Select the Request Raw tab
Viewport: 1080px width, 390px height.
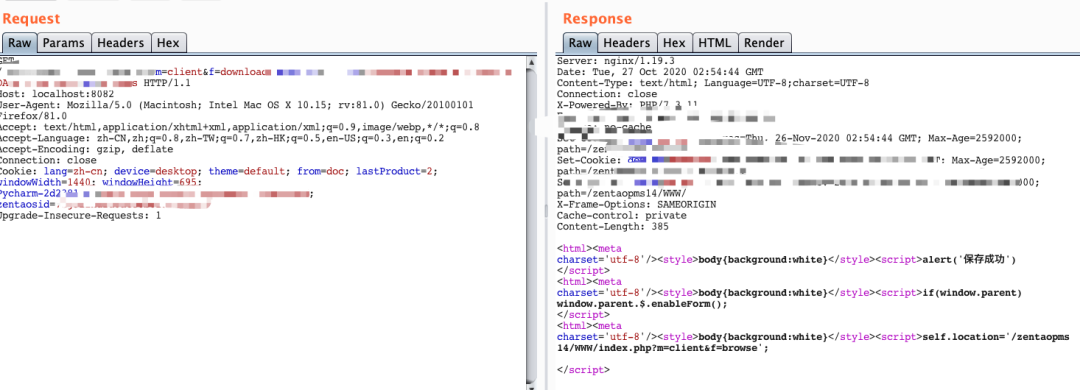[x=19, y=43]
